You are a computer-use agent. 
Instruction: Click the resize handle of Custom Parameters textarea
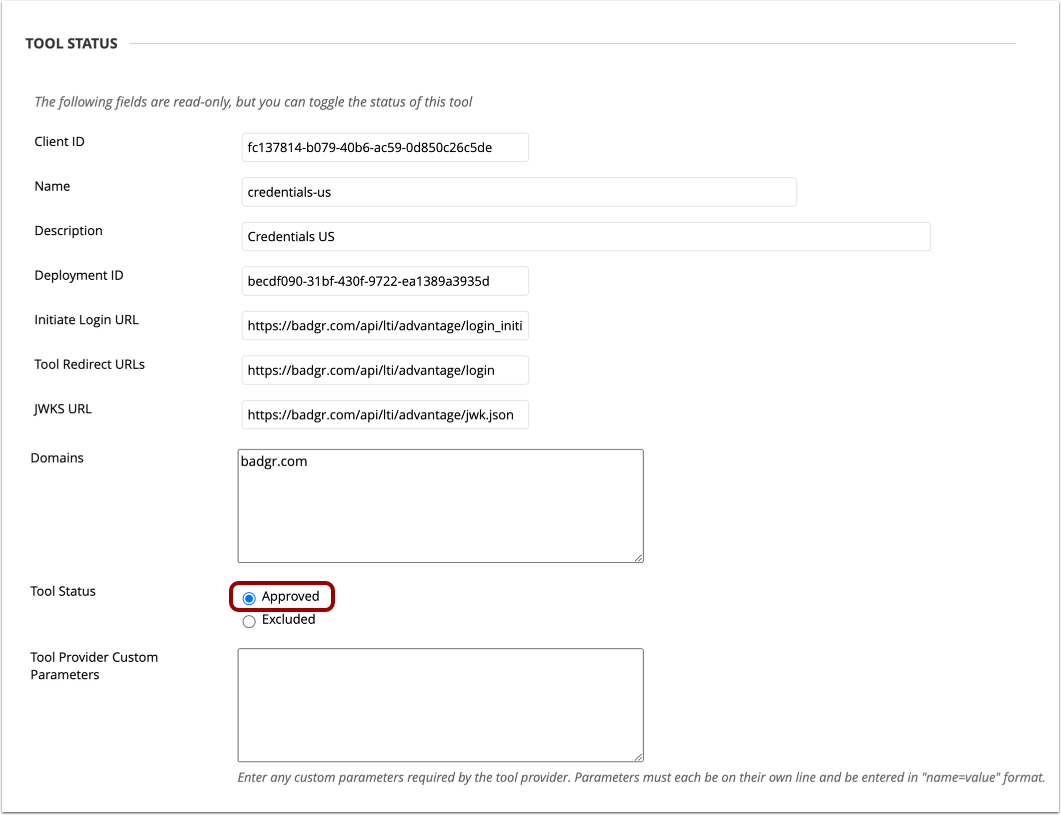click(637, 756)
